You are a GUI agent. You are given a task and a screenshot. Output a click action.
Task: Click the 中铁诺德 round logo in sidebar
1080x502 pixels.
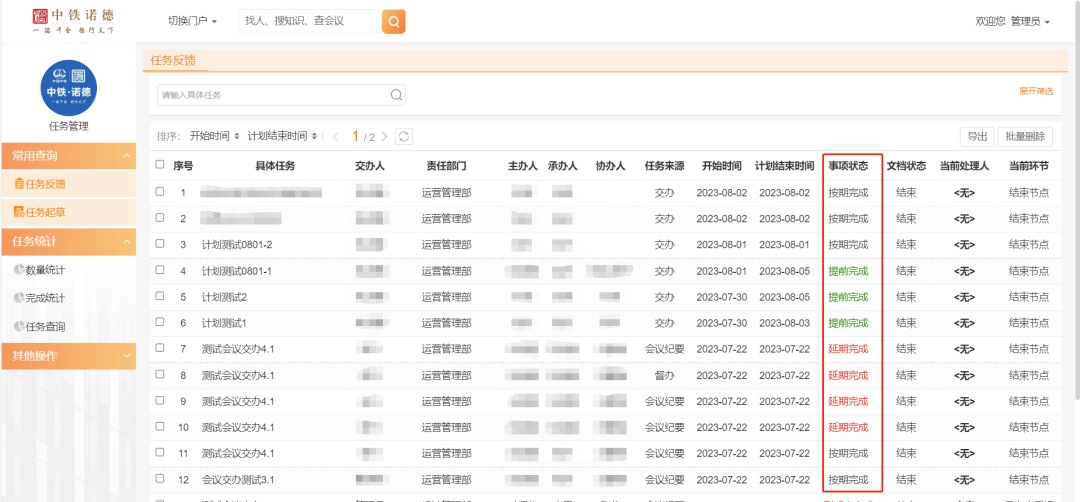point(68,88)
